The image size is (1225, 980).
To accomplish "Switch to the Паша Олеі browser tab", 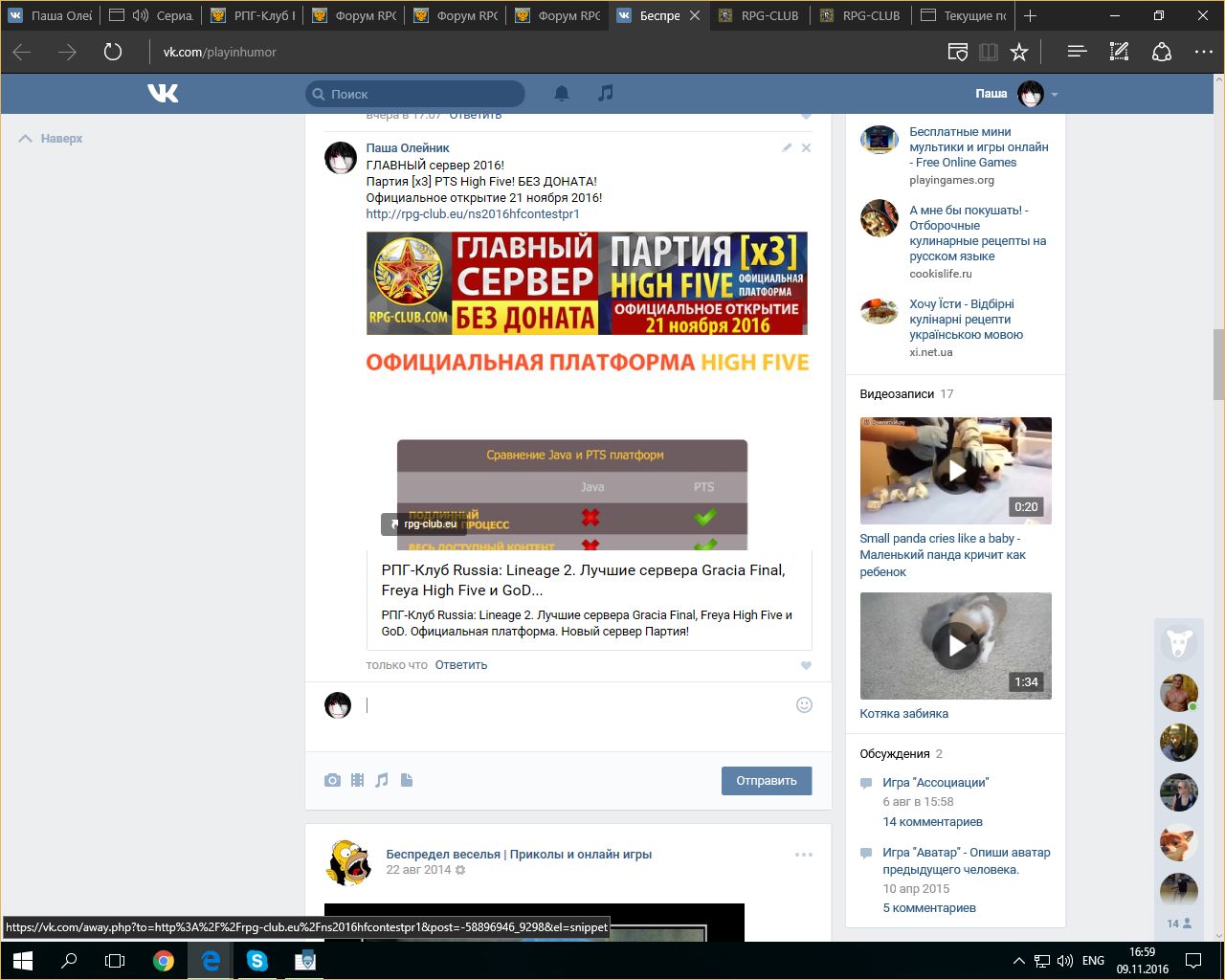I will [51, 15].
